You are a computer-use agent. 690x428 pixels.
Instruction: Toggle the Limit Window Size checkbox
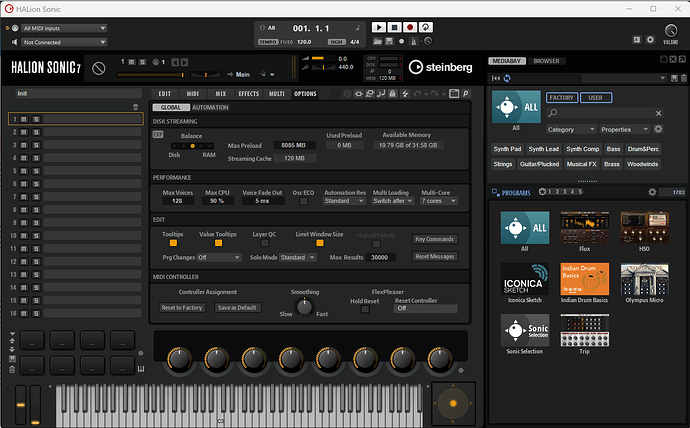(x=320, y=243)
